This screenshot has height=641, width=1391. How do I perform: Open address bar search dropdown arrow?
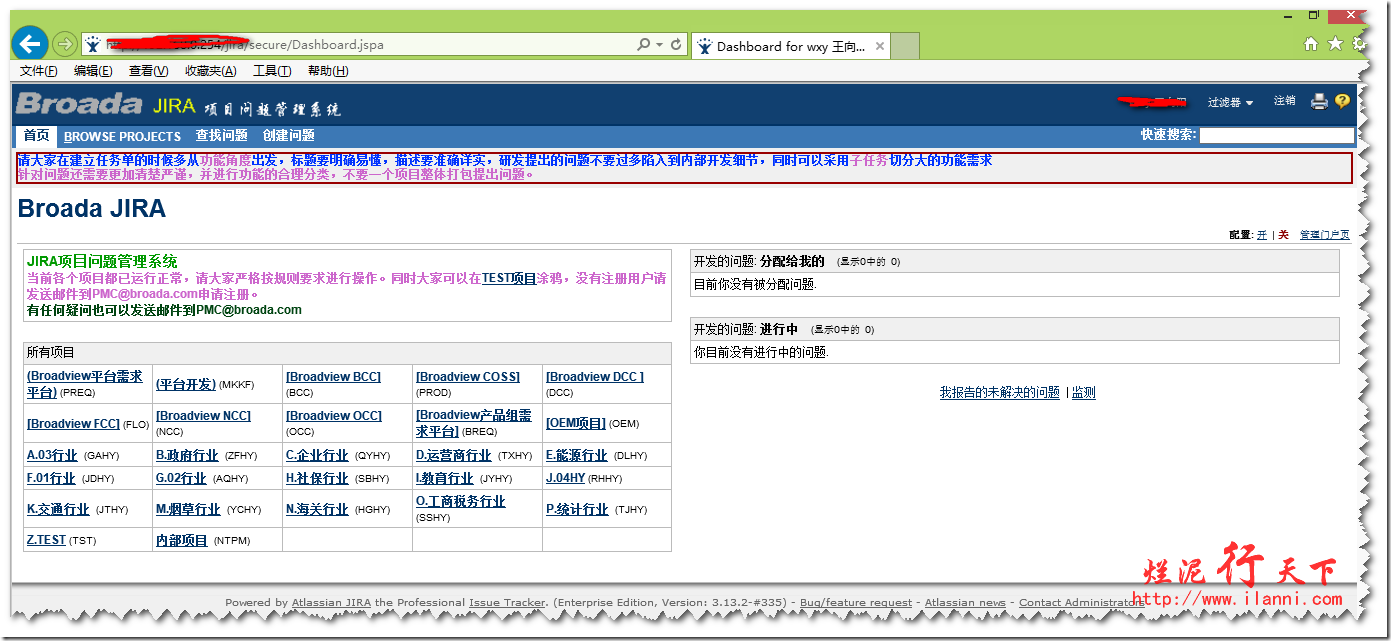[660, 45]
